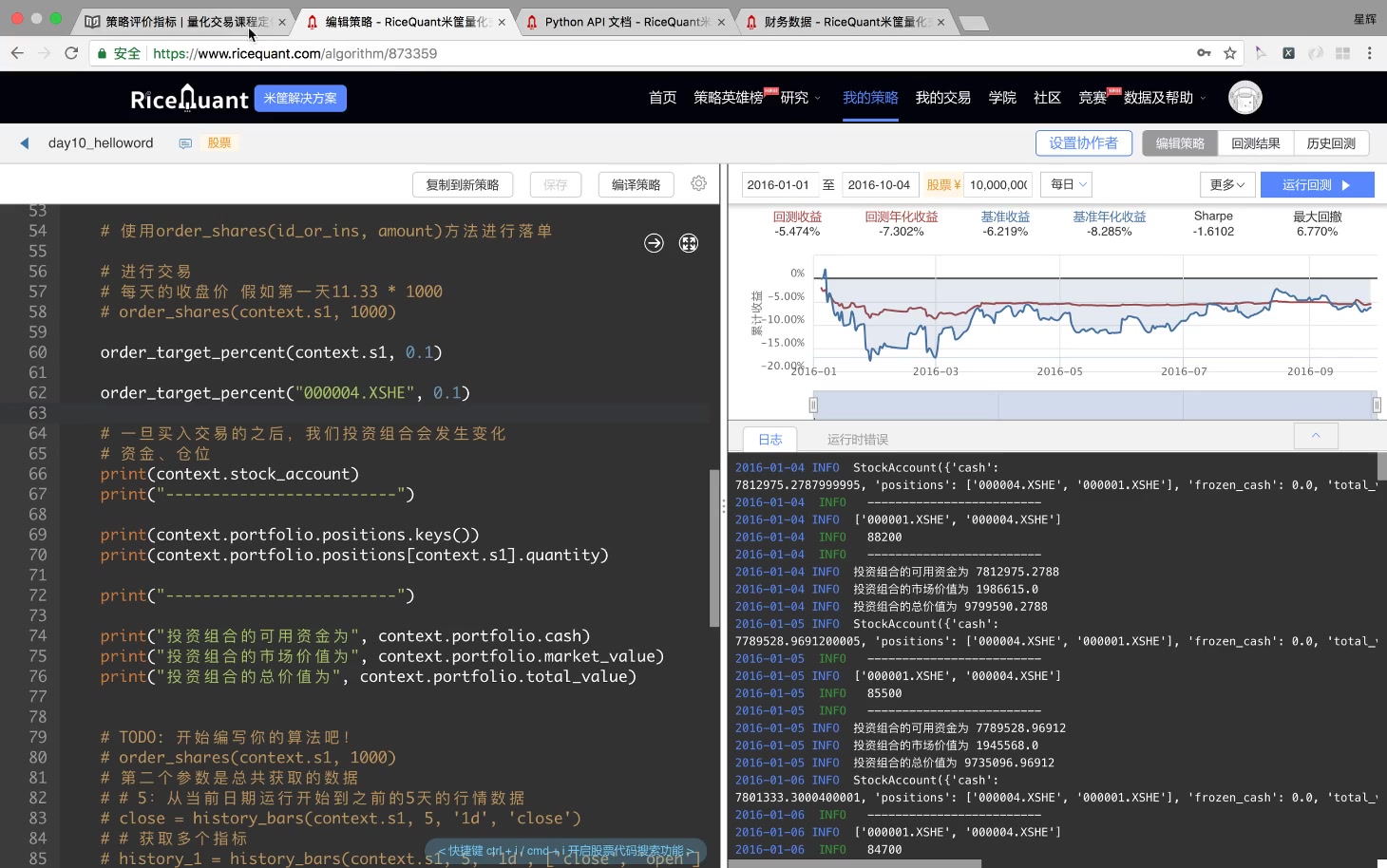
Task: Click the comment icon next to strategy name
Action: [x=185, y=143]
